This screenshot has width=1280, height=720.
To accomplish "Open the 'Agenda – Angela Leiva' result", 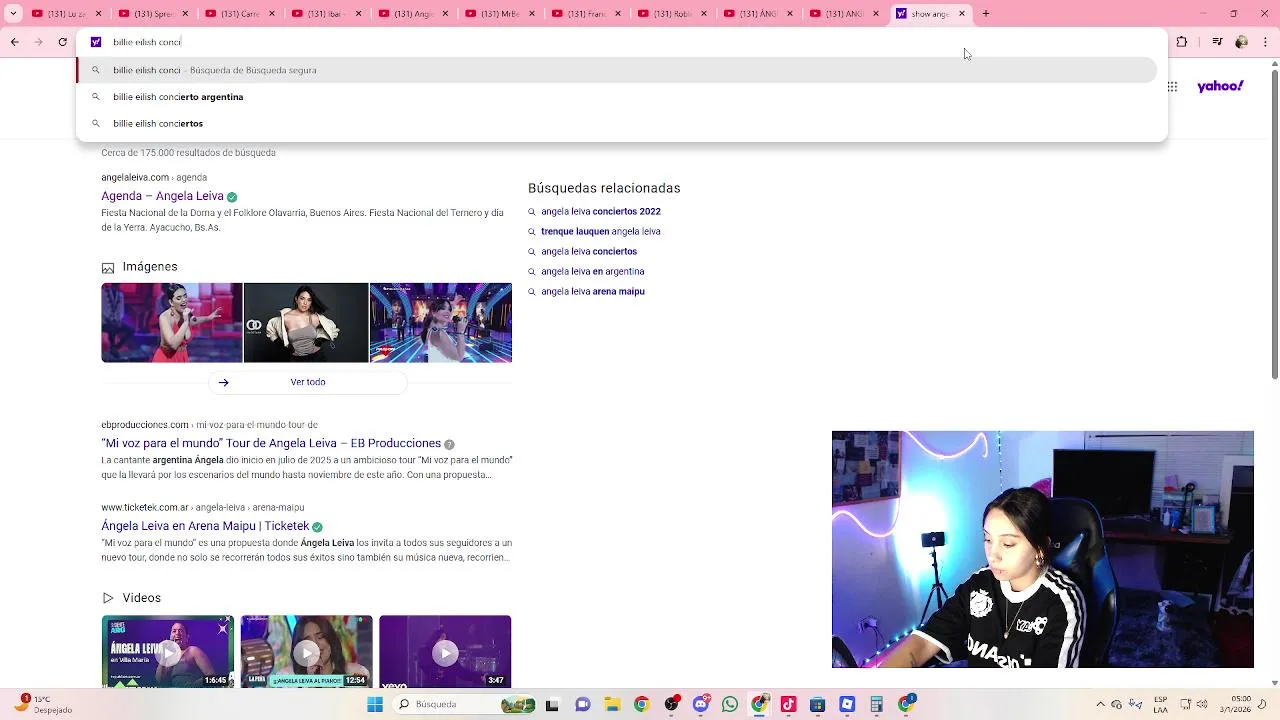I will pyautogui.click(x=162, y=196).
